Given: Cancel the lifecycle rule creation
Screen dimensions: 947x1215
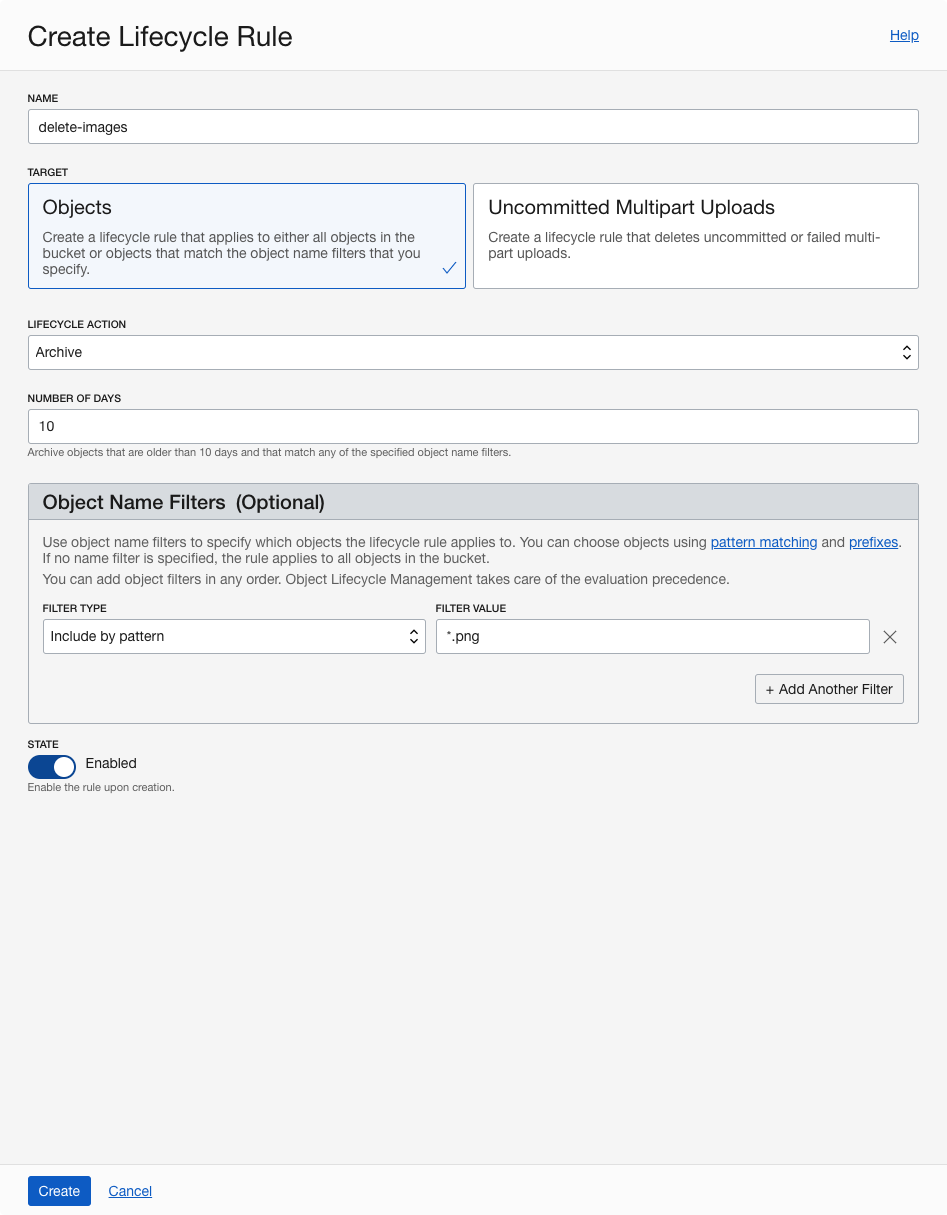Looking at the screenshot, I should (130, 1191).
